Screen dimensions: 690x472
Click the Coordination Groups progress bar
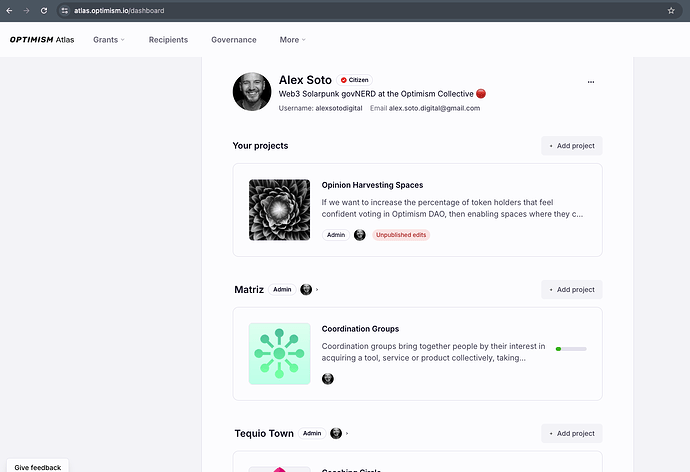point(571,349)
